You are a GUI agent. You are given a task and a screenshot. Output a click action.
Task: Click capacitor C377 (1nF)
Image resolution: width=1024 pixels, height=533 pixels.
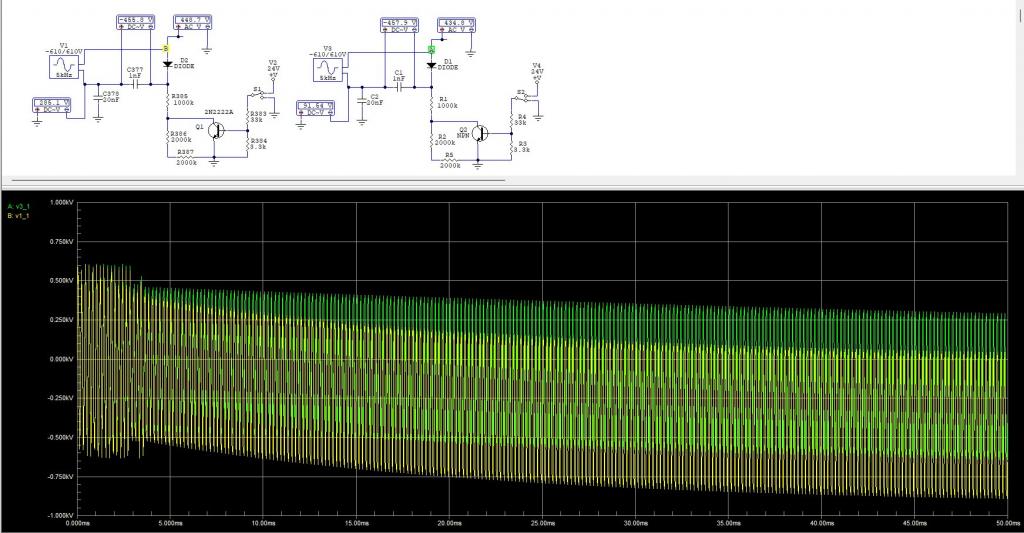coord(133,83)
